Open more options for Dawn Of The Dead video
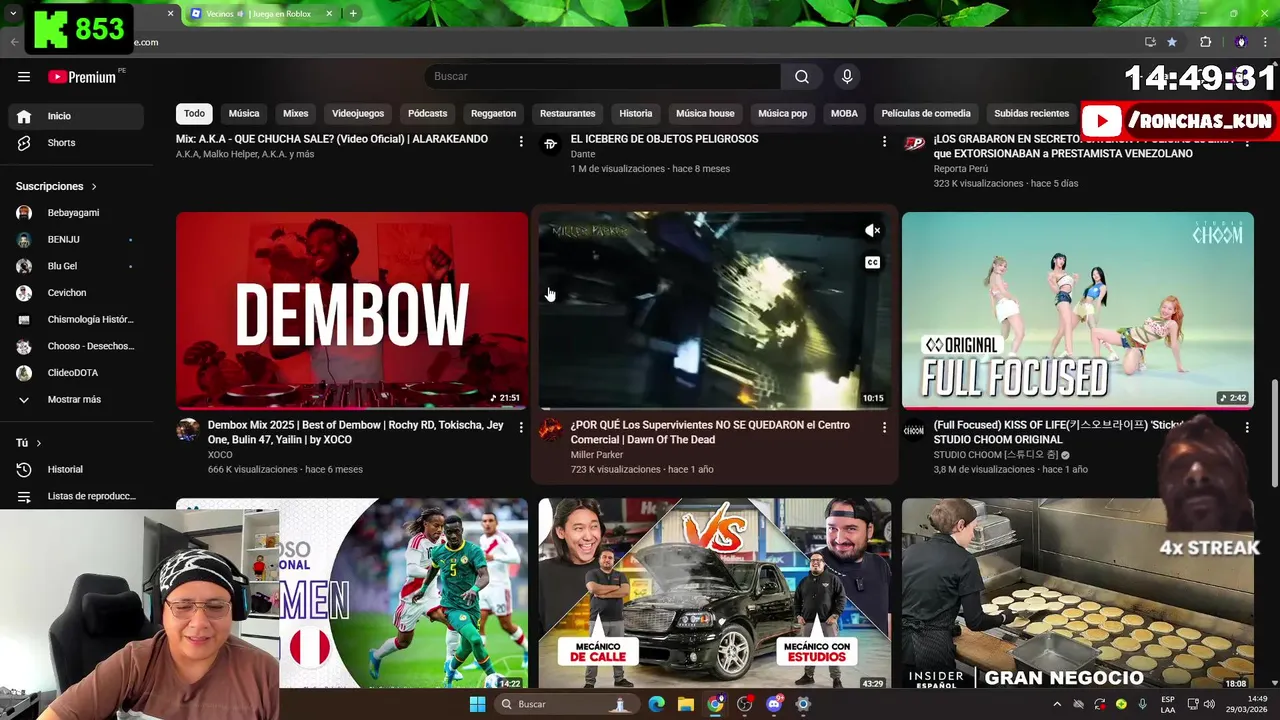The height and width of the screenshot is (720, 1280). tap(884, 427)
